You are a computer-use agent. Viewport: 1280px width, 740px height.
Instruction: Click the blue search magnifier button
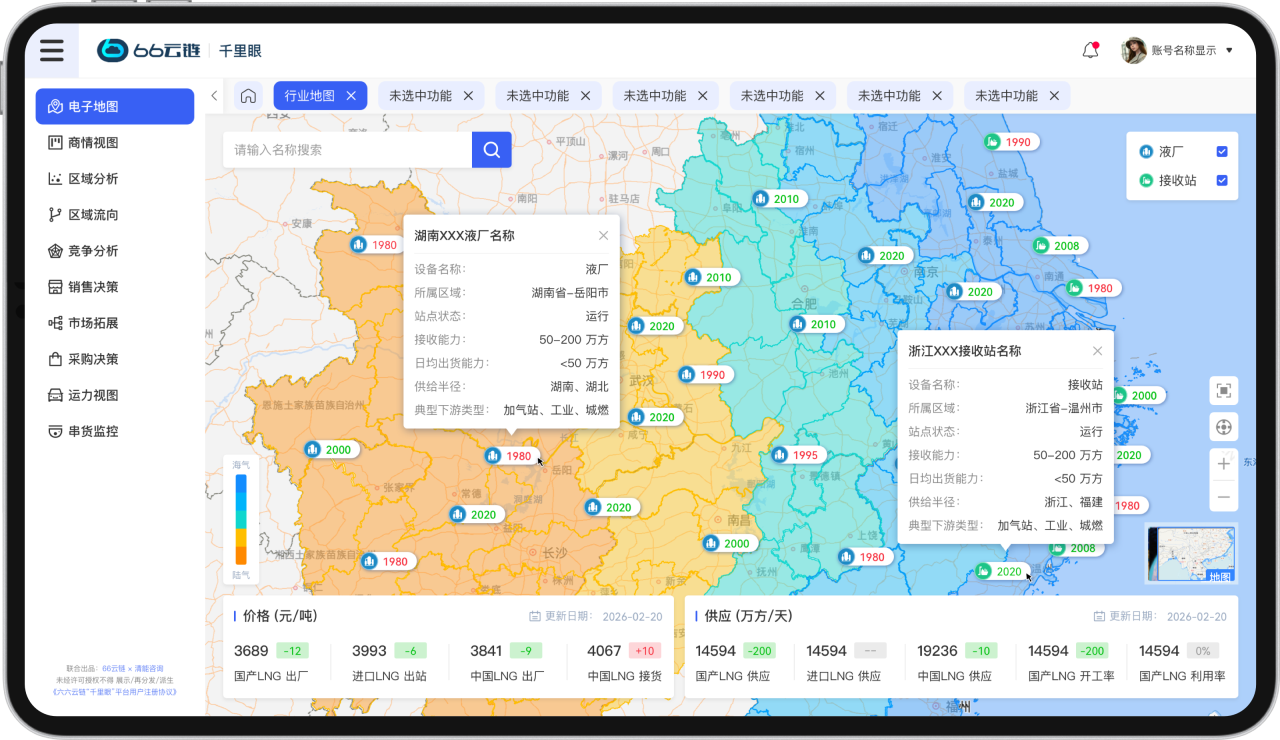[x=491, y=150]
